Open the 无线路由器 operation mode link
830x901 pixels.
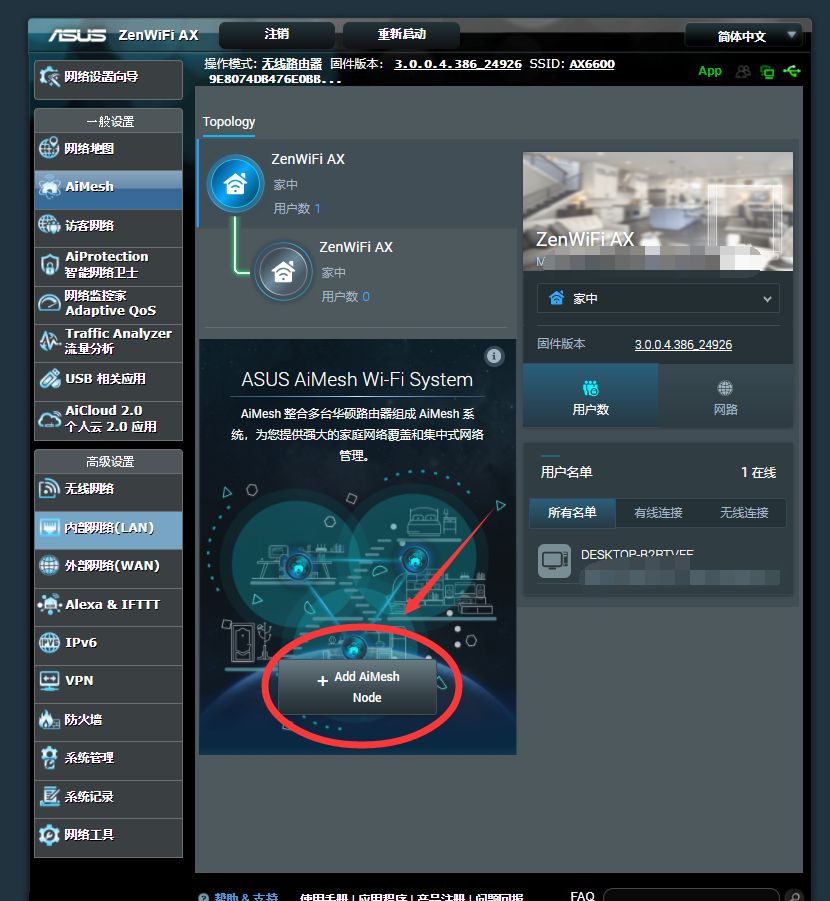click(292, 64)
